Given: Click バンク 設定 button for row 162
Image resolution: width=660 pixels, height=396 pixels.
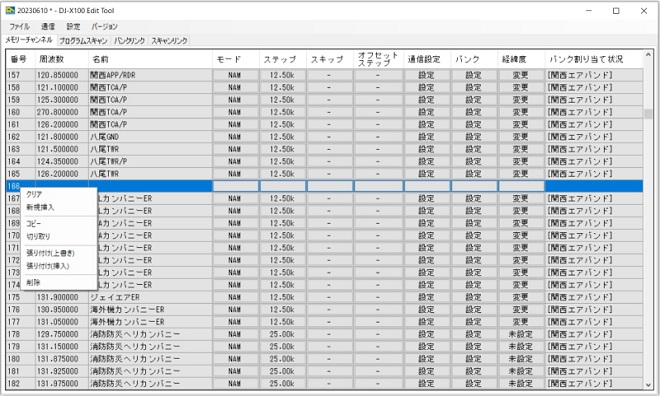Looking at the screenshot, I should coord(474,137).
